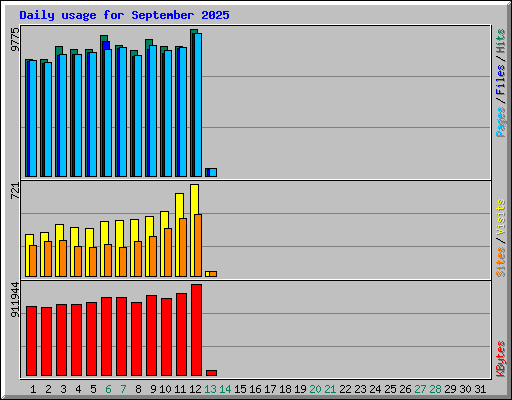The image size is (512, 400).
Task: Click the day 12 axis label
Action: coord(195,389)
